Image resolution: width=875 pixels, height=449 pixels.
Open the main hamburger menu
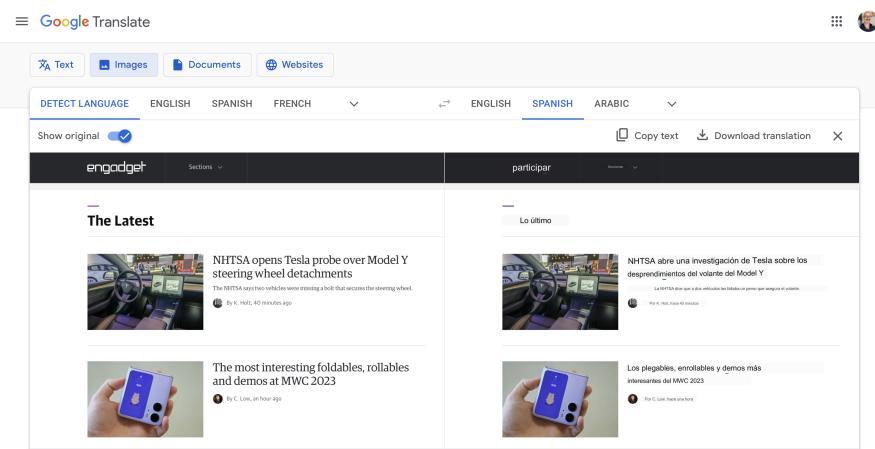point(22,22)
